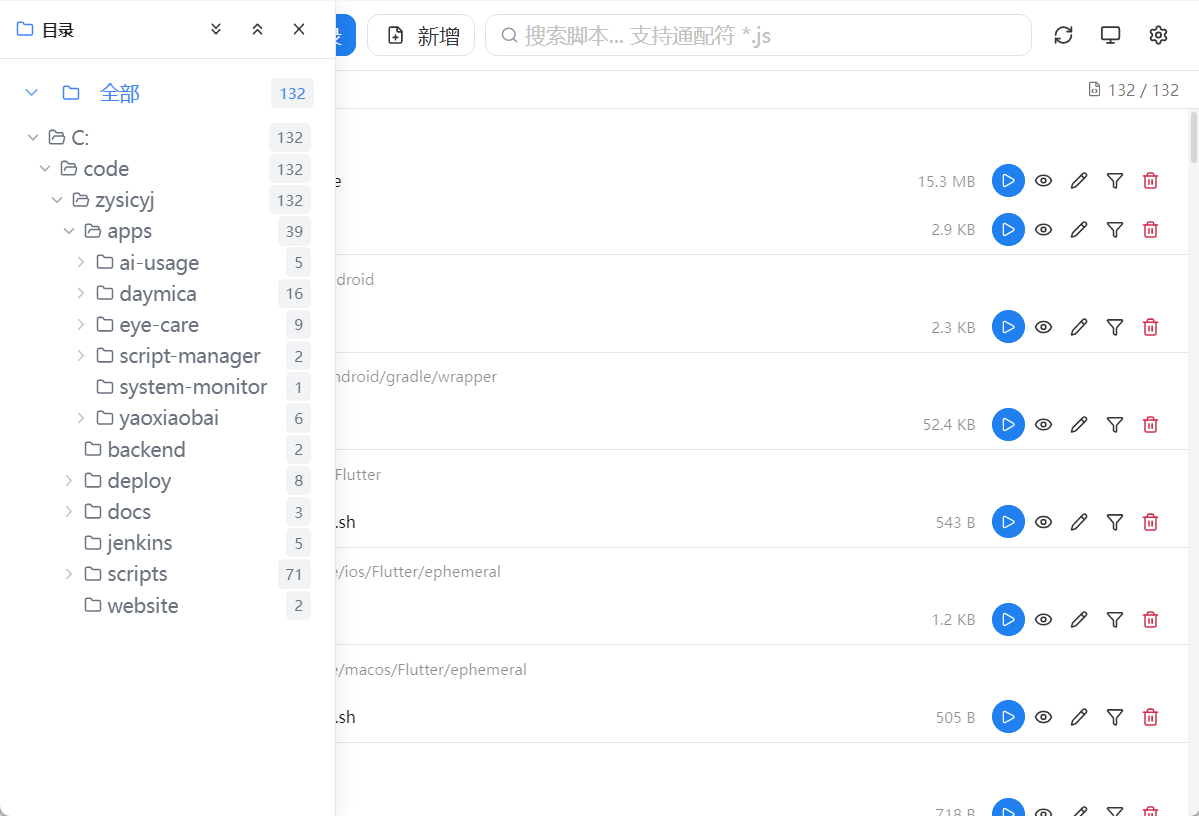This screenshot has width=1199, height=816.
Task: Edit the 2.9 KB script with pencil icon
Action: point(1079,229)
